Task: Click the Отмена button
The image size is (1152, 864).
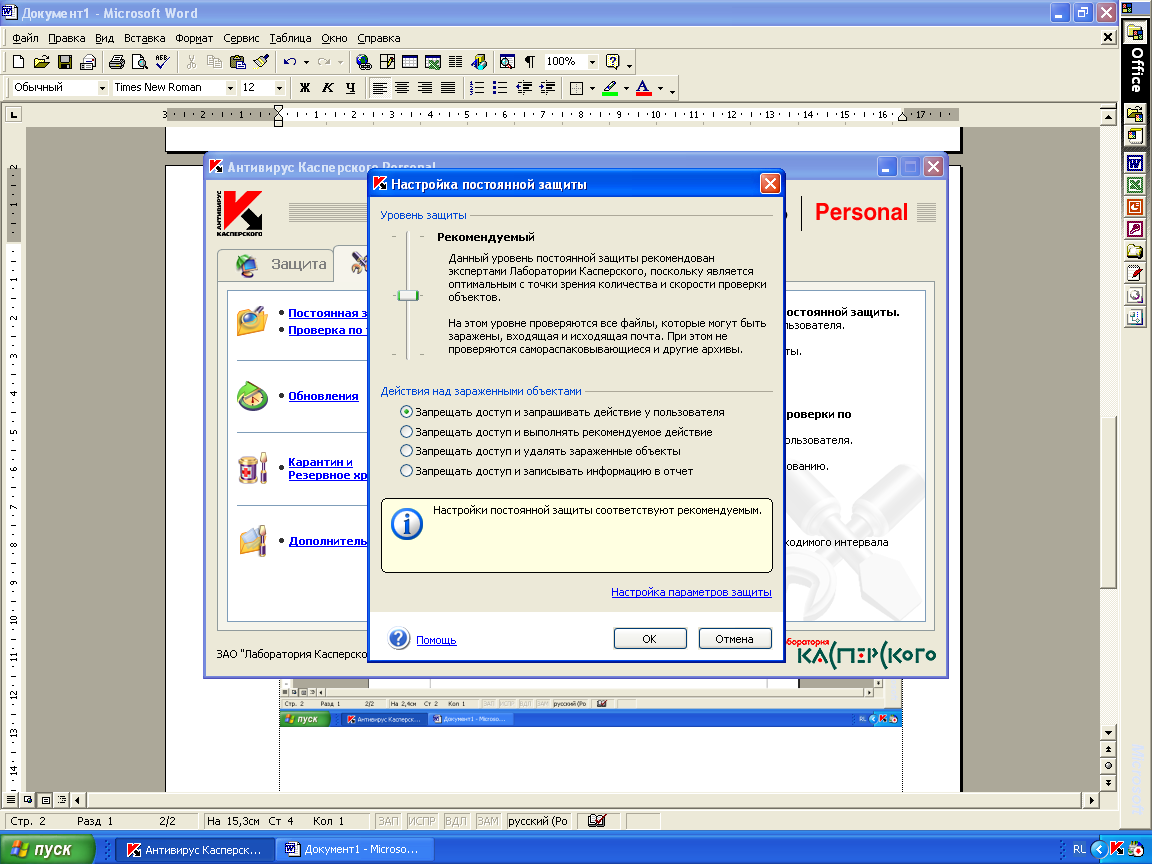Action: click(735, 639)
